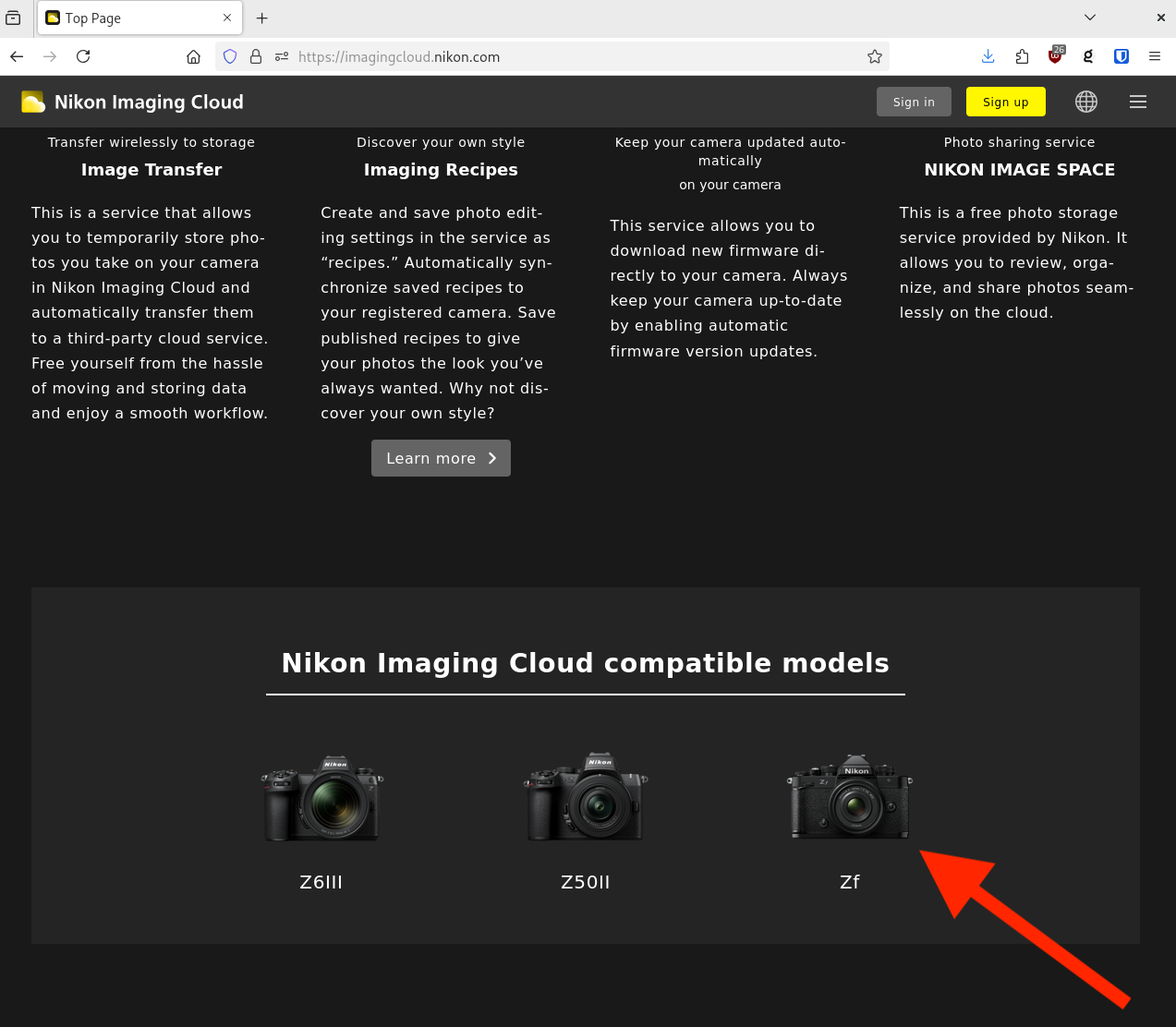The height and width of the screenshot is (1027, 1176).
Task: Select the Top Page tab
Action: coord(129,18)
